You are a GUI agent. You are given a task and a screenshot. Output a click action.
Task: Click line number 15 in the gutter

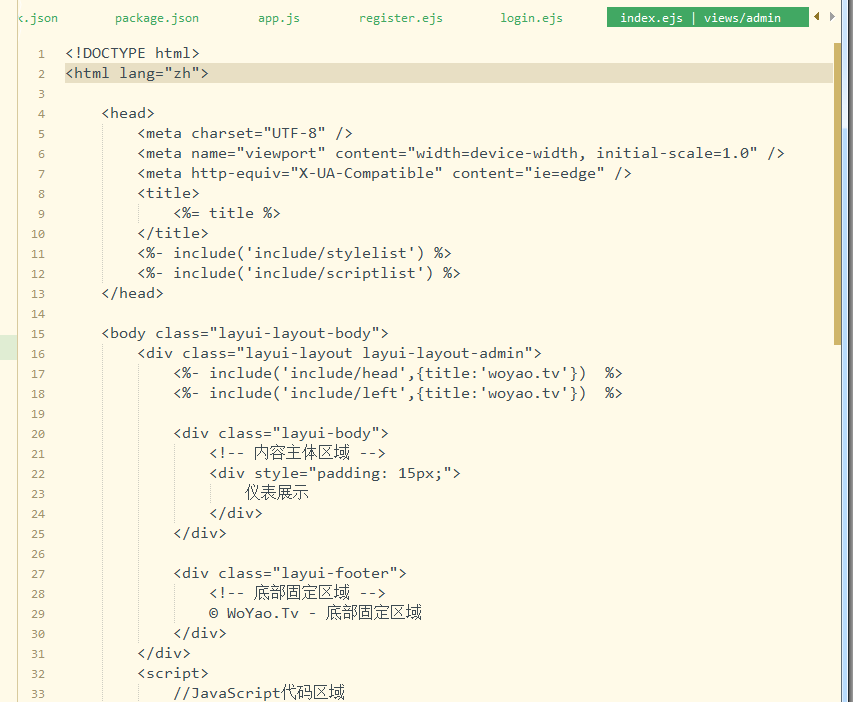(x=38, y=334)
